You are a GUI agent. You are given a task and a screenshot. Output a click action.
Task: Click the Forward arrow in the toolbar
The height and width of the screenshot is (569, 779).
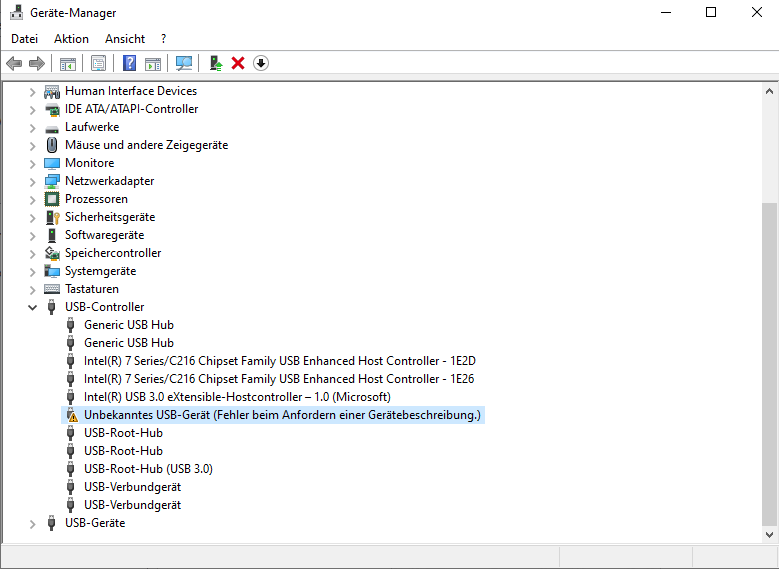point(37,64)
